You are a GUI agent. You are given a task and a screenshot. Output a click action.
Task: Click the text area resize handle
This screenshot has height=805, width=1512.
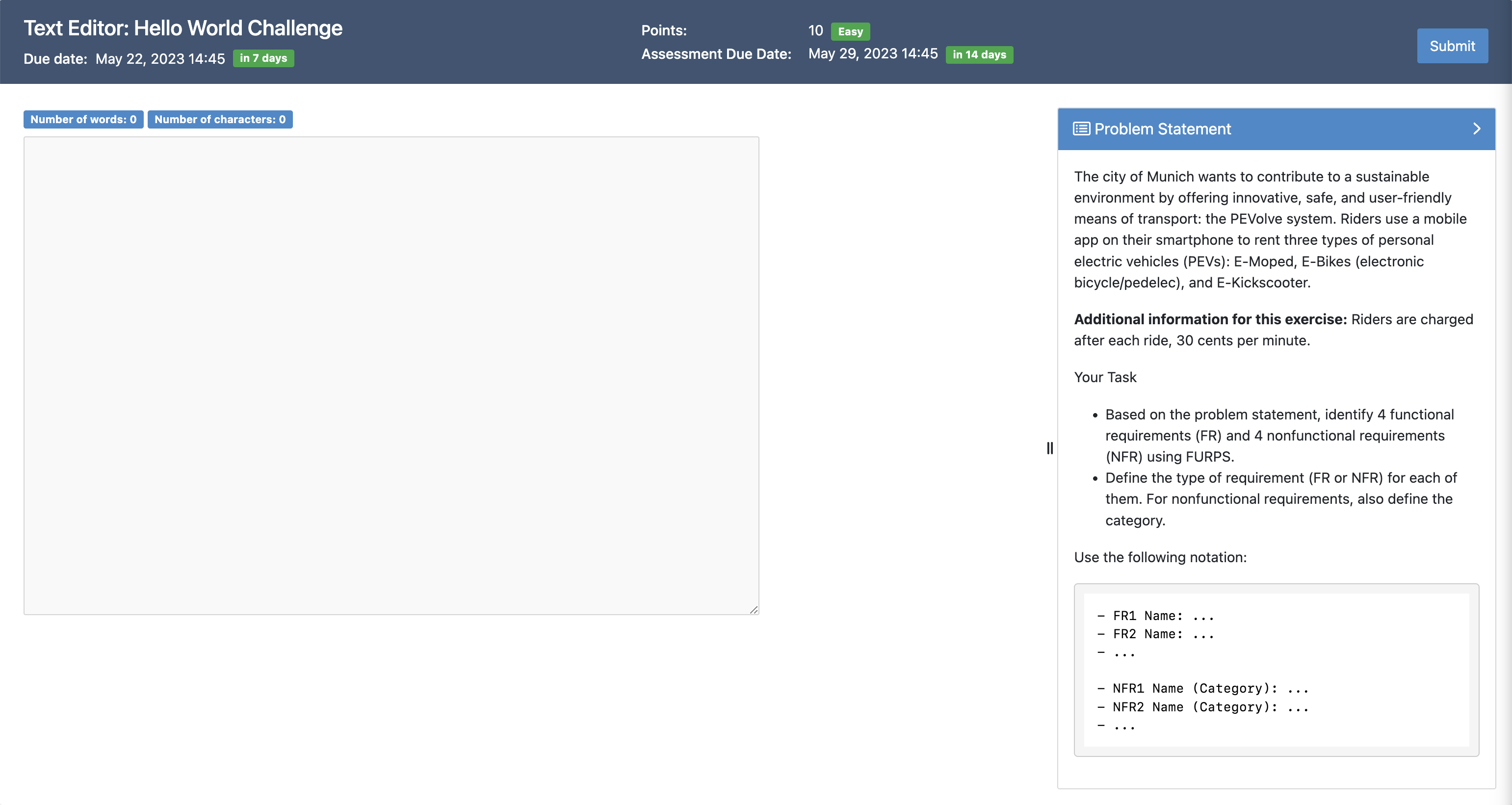754,610
